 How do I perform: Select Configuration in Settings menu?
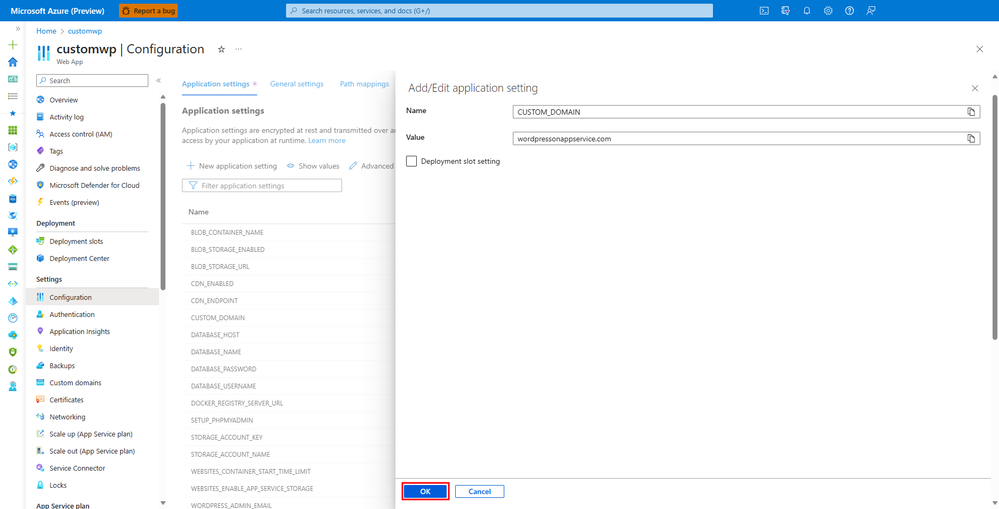[x=92, y=297]
